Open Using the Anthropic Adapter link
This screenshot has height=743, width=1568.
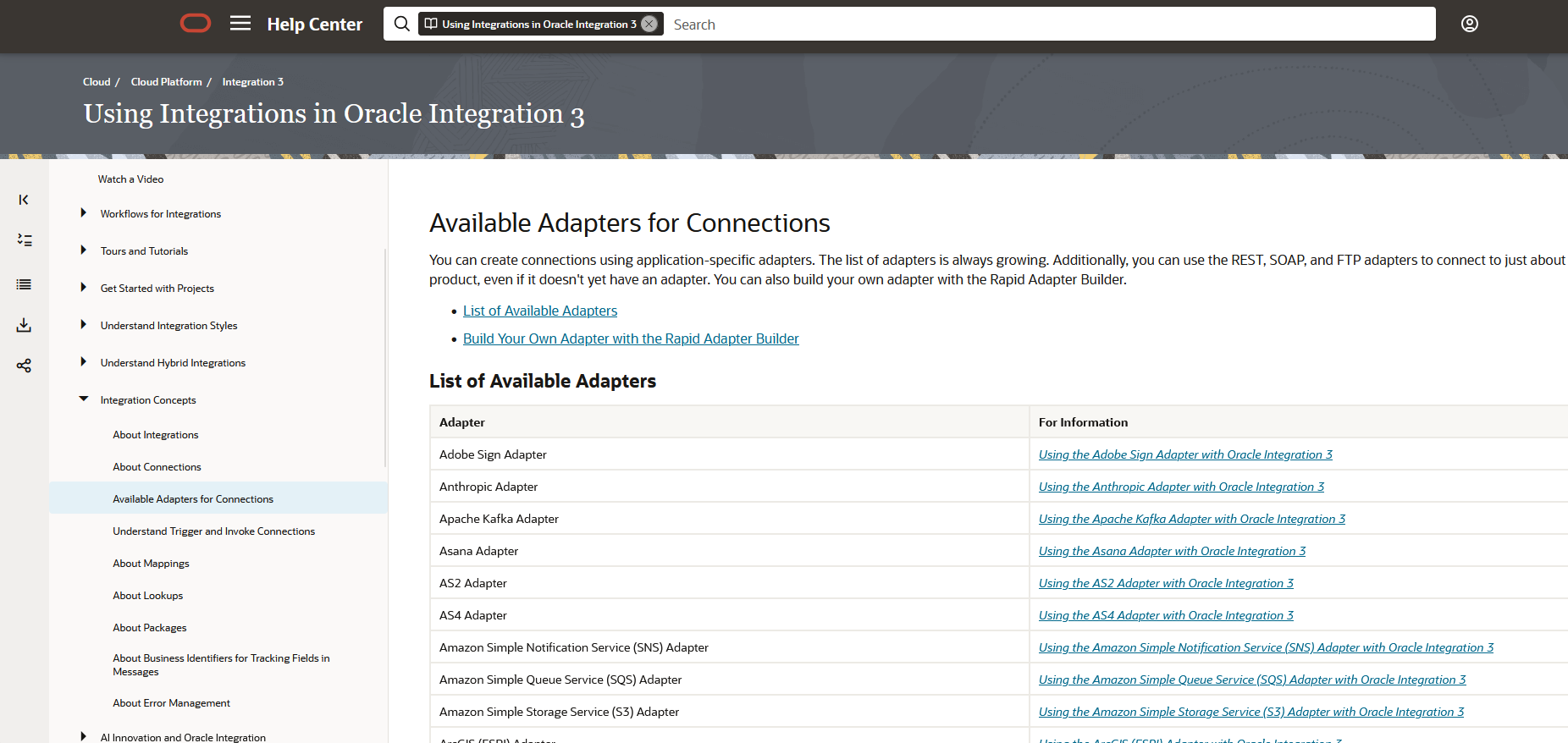[x=1181, y=487]
